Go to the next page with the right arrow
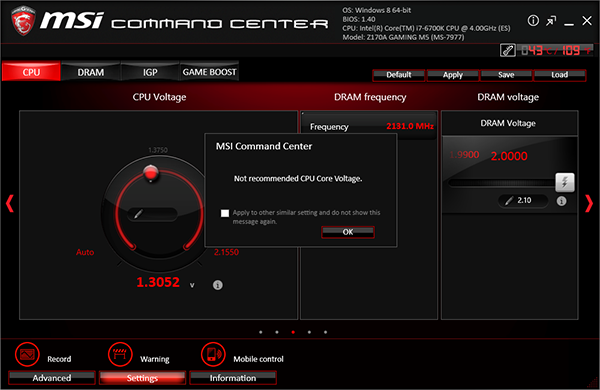 pyautogui.click(x=589, y=203)
